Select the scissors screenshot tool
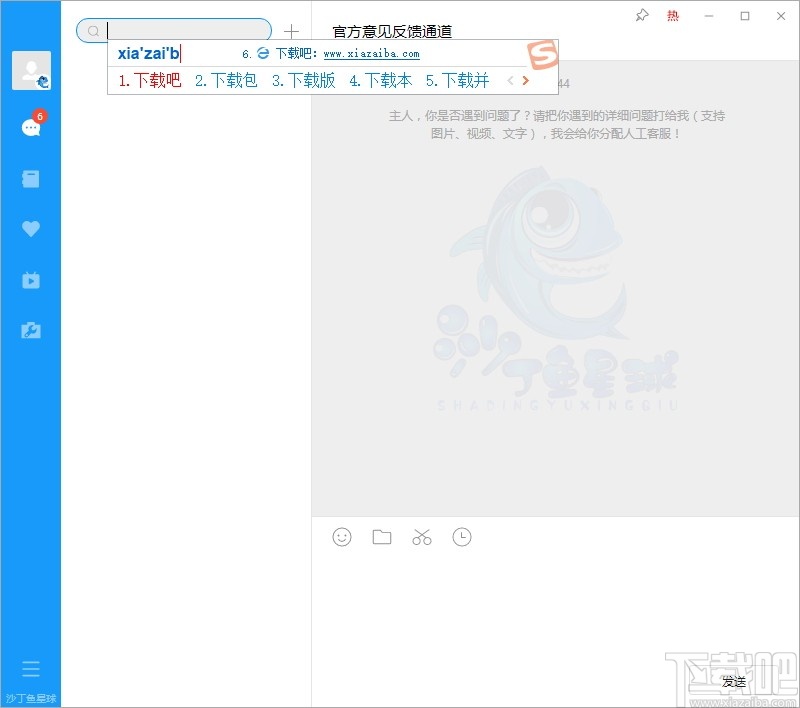The width and height of the screenshot is (800, 708). (421, 537)
